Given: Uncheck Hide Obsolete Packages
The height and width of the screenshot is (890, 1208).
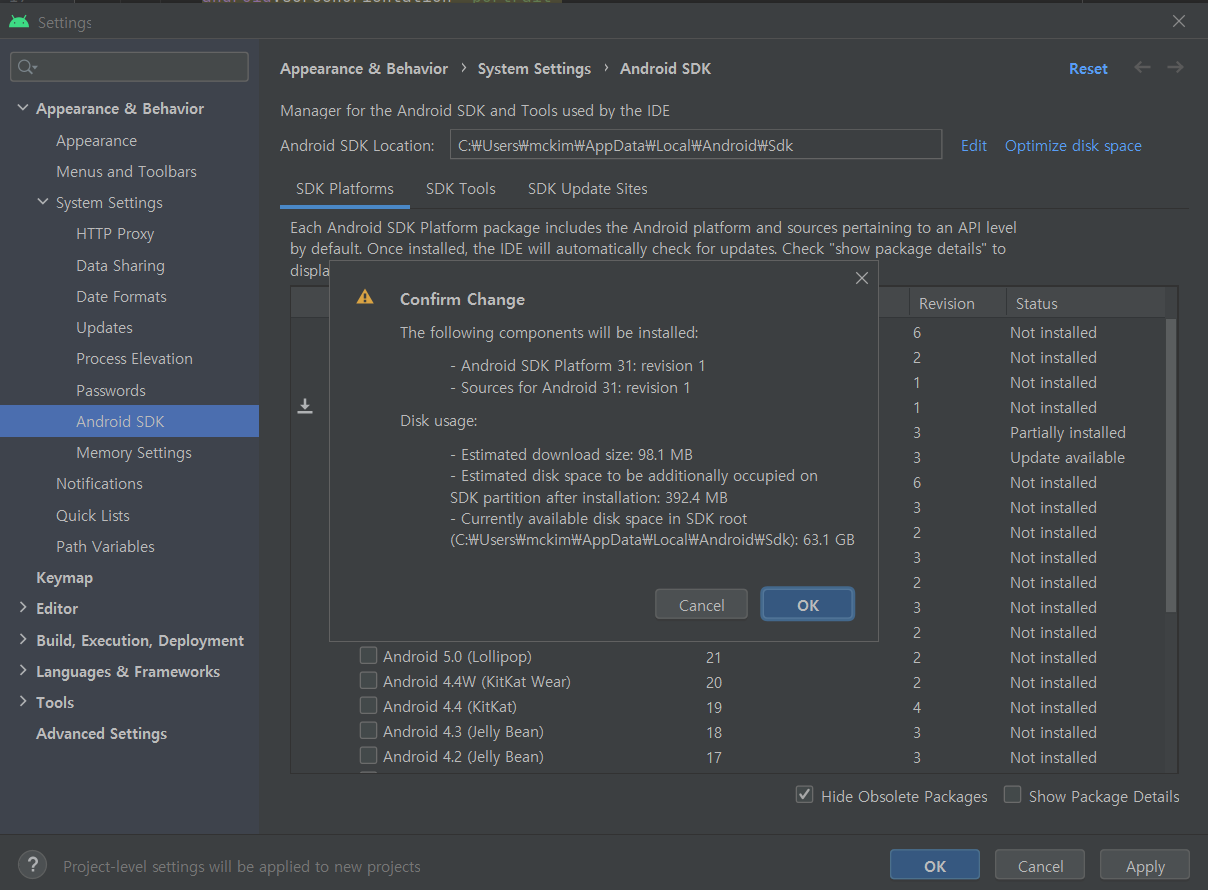Looking at the screenshot, I should 804,795.
